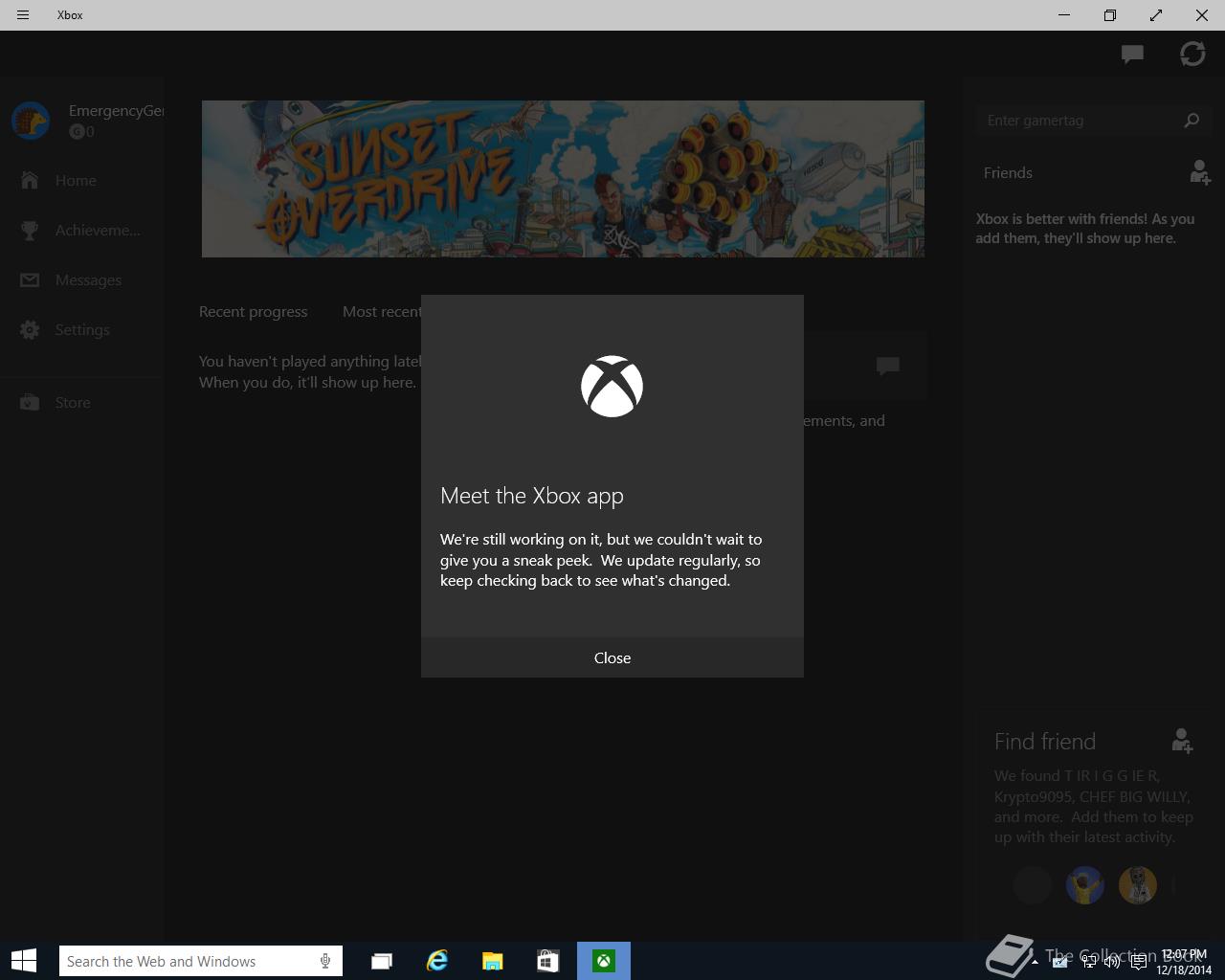Screen dimensions: 1225x980
Task: Click the gamertag search magnifier icon
Action: [1192, 121]
